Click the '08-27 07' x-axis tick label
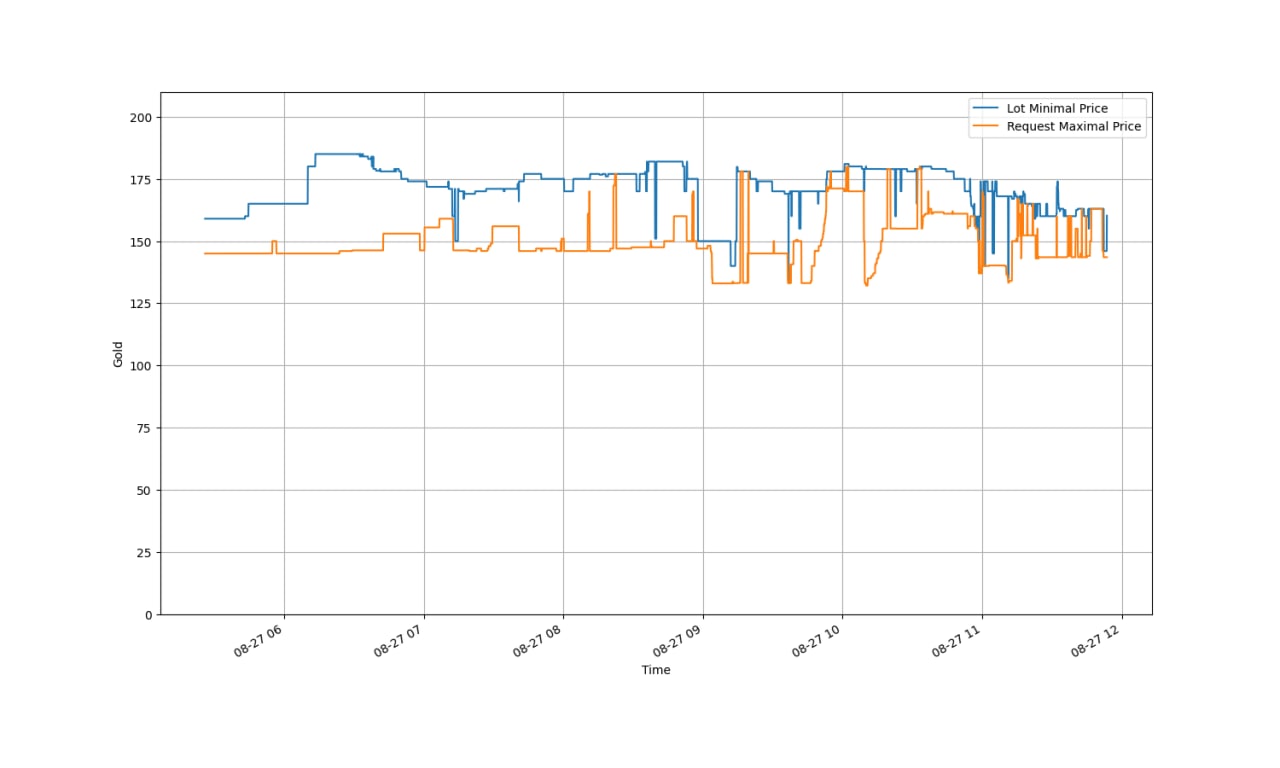Screen dimensions: 1280x768 click(401, 639)
